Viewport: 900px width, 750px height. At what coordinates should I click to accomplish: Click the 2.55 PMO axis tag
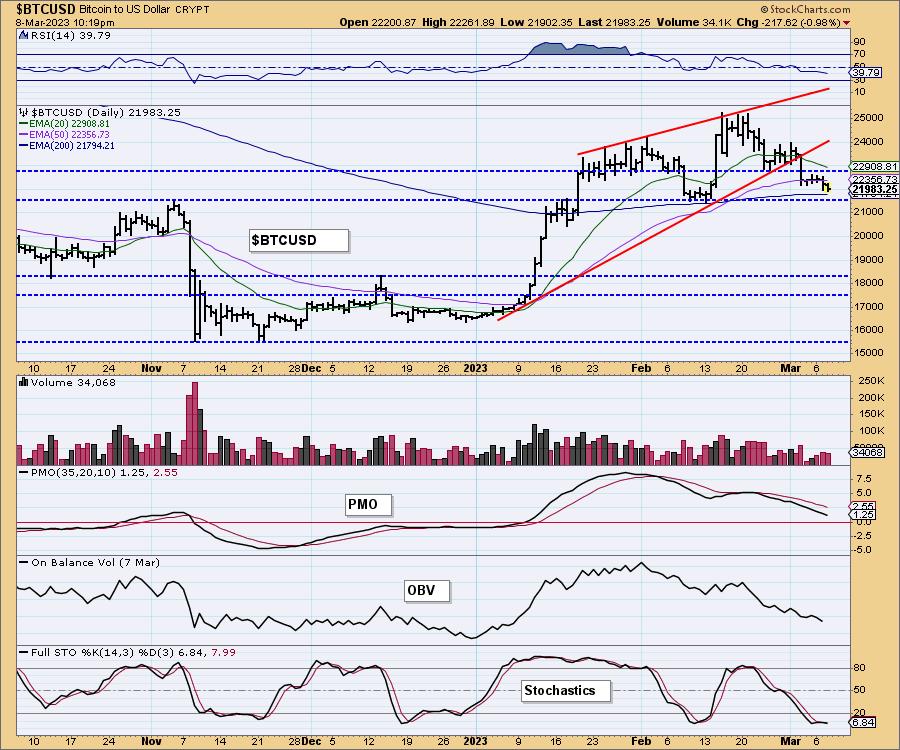click(863, 506)
